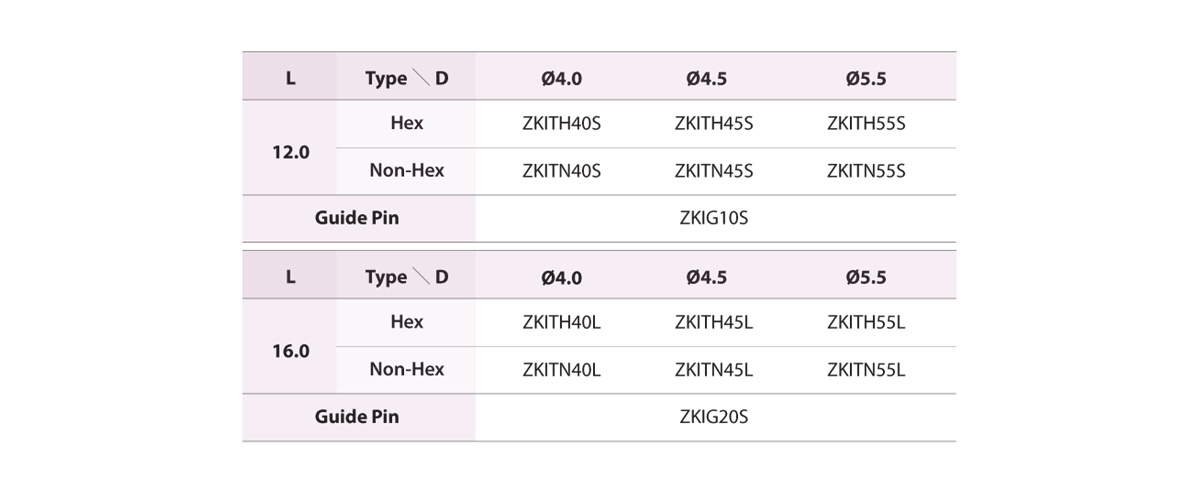This screenshot has height=489, width=1200.
Task: Select guide pin code ZKIG20S
Action: coord(714,417)
